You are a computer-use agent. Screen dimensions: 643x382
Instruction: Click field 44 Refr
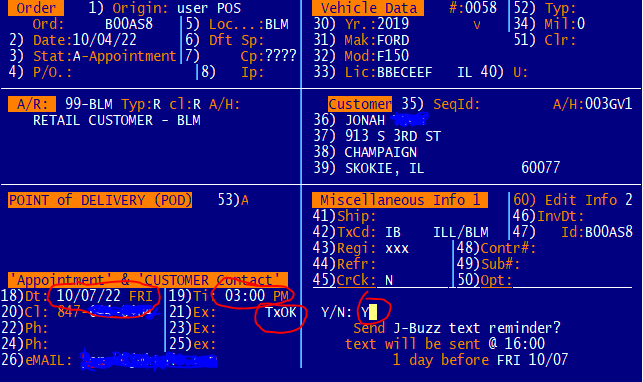coord(344,264)
